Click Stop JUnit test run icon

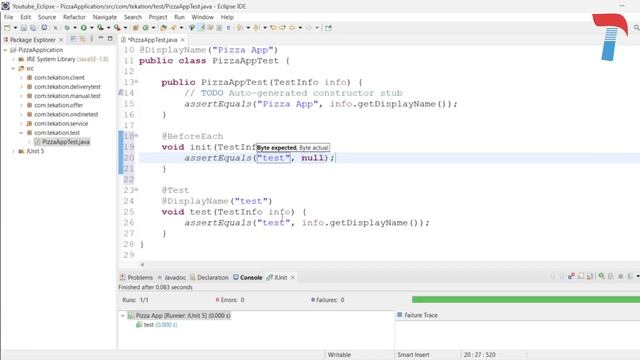click(x=620, y=276)
